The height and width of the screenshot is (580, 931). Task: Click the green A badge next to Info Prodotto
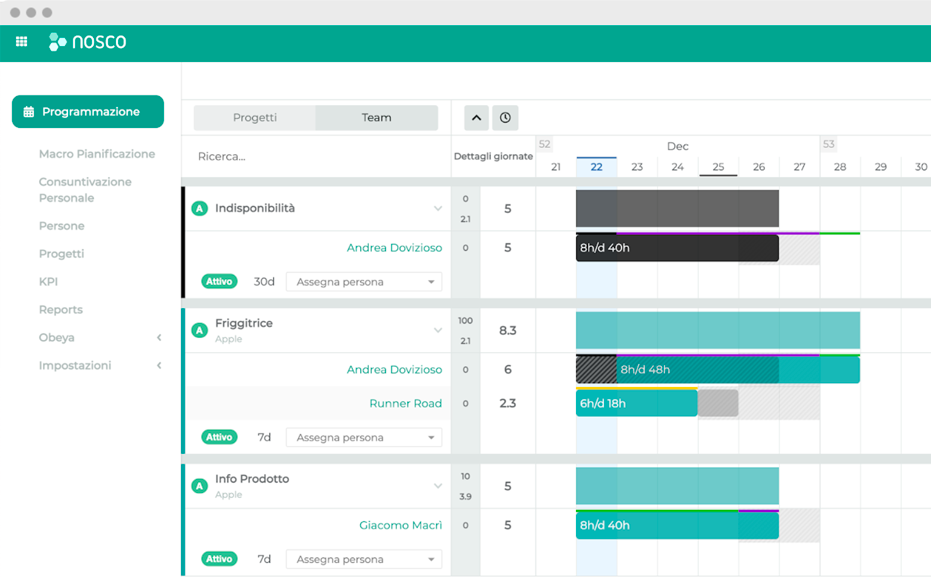[x=199, y=486]
